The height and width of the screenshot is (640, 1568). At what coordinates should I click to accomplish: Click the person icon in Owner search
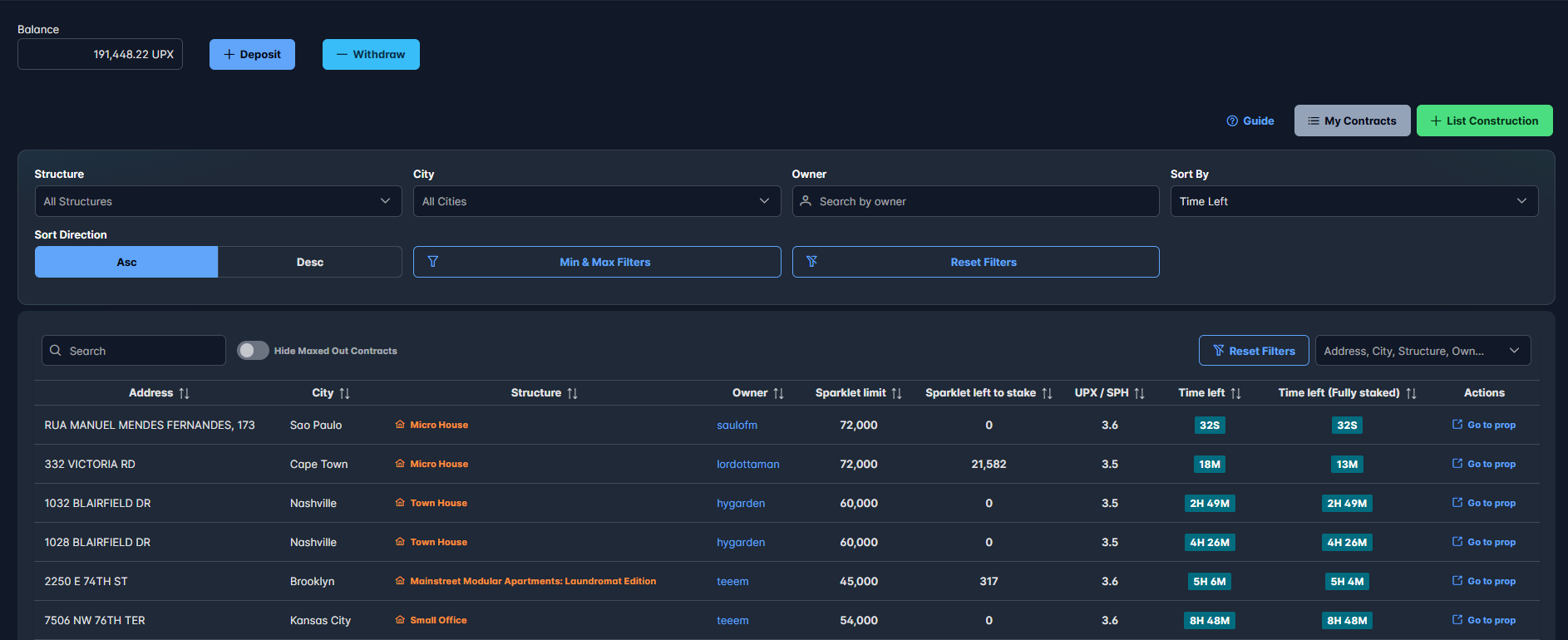pos(806,201)
